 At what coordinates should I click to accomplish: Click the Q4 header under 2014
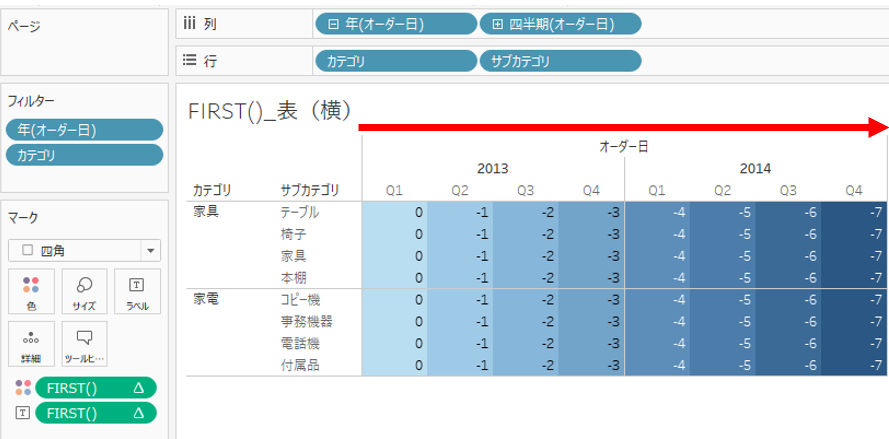pyautogui.click(x=853, y=191)
